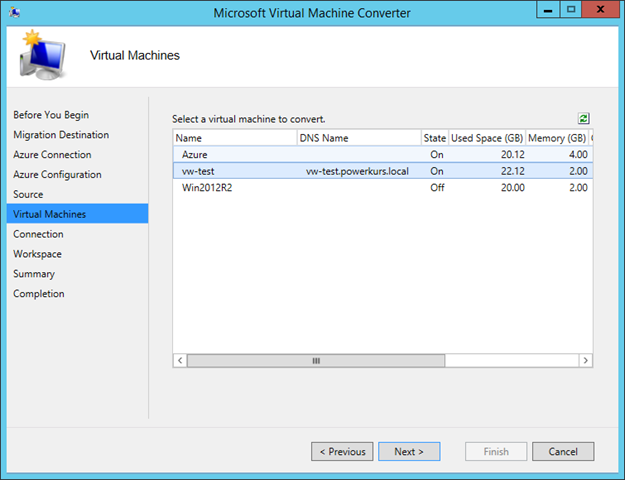This screenshot has height=480, width=625.
Task: Minimize the converter window
Action: pos(548,10)
